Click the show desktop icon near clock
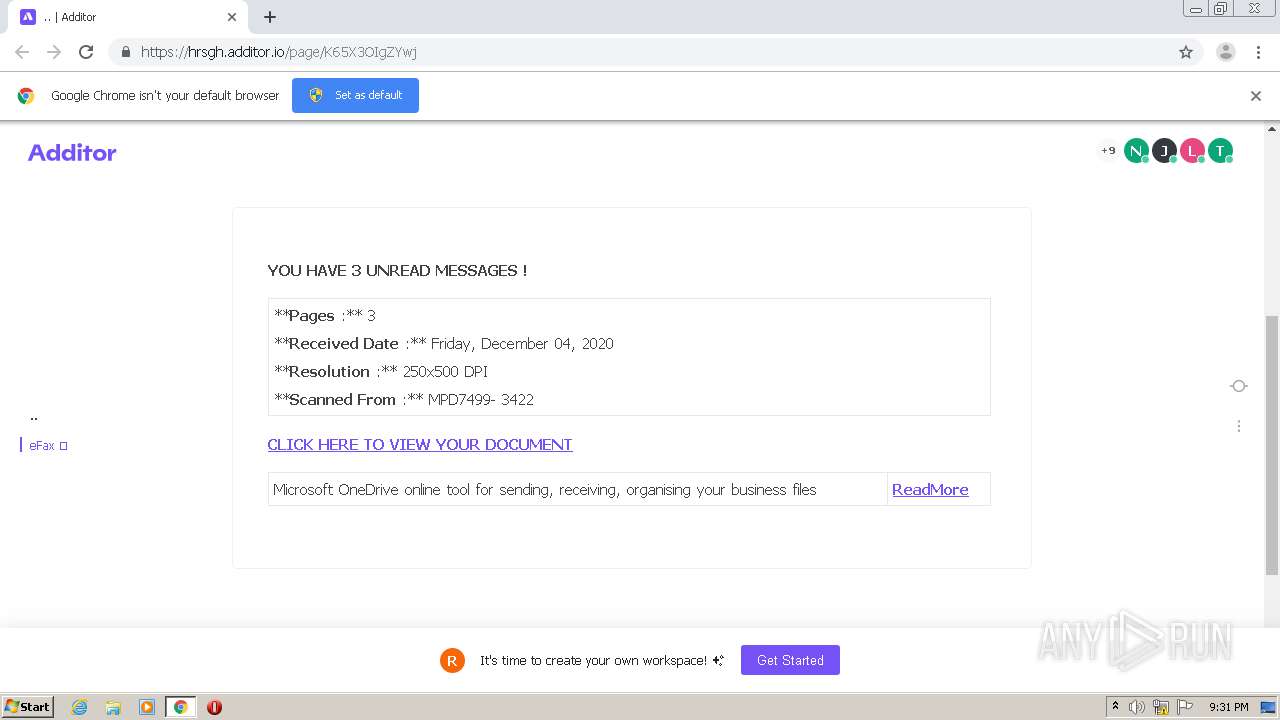This screenshot has width=1280, height=720. 1268,707
